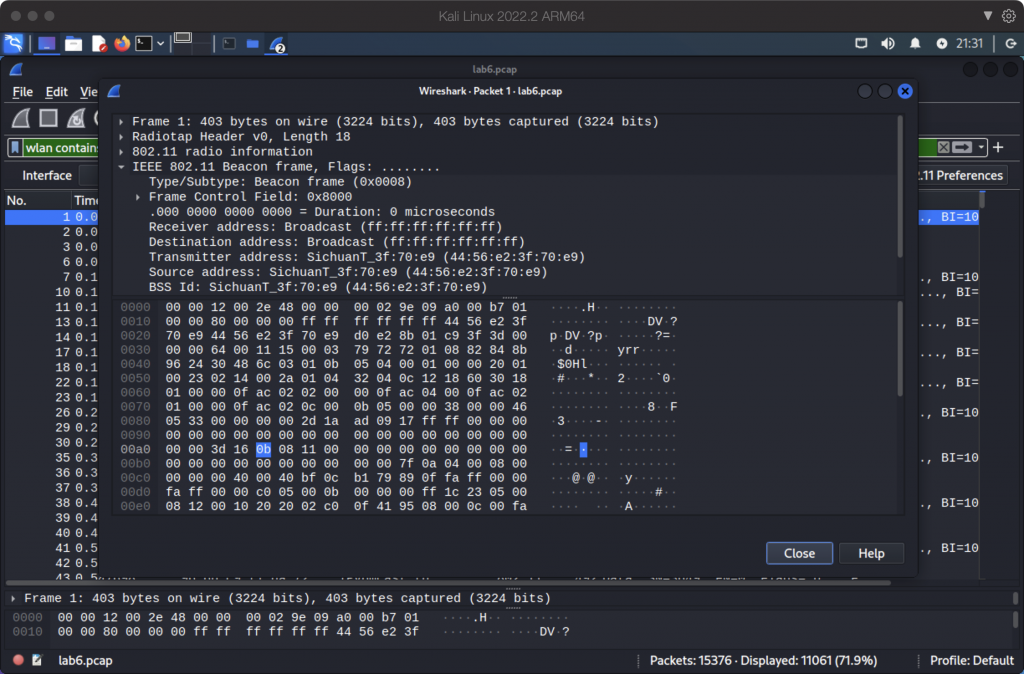Screen dimensions: 1024x674
Task: Click the capture status red circle icon
Action: coord(18,660)
